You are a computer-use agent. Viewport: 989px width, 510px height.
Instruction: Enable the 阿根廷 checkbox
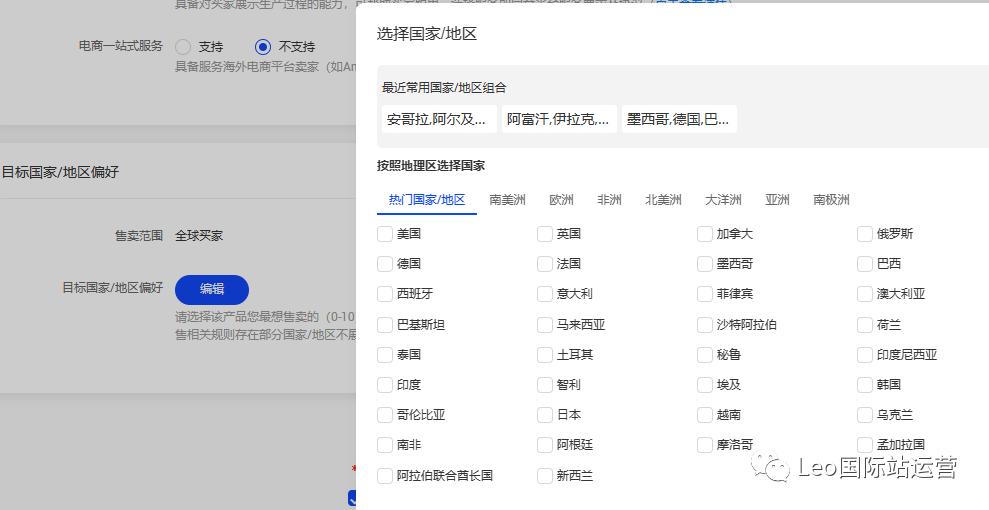pyautogui.click(x=545, y=444)
